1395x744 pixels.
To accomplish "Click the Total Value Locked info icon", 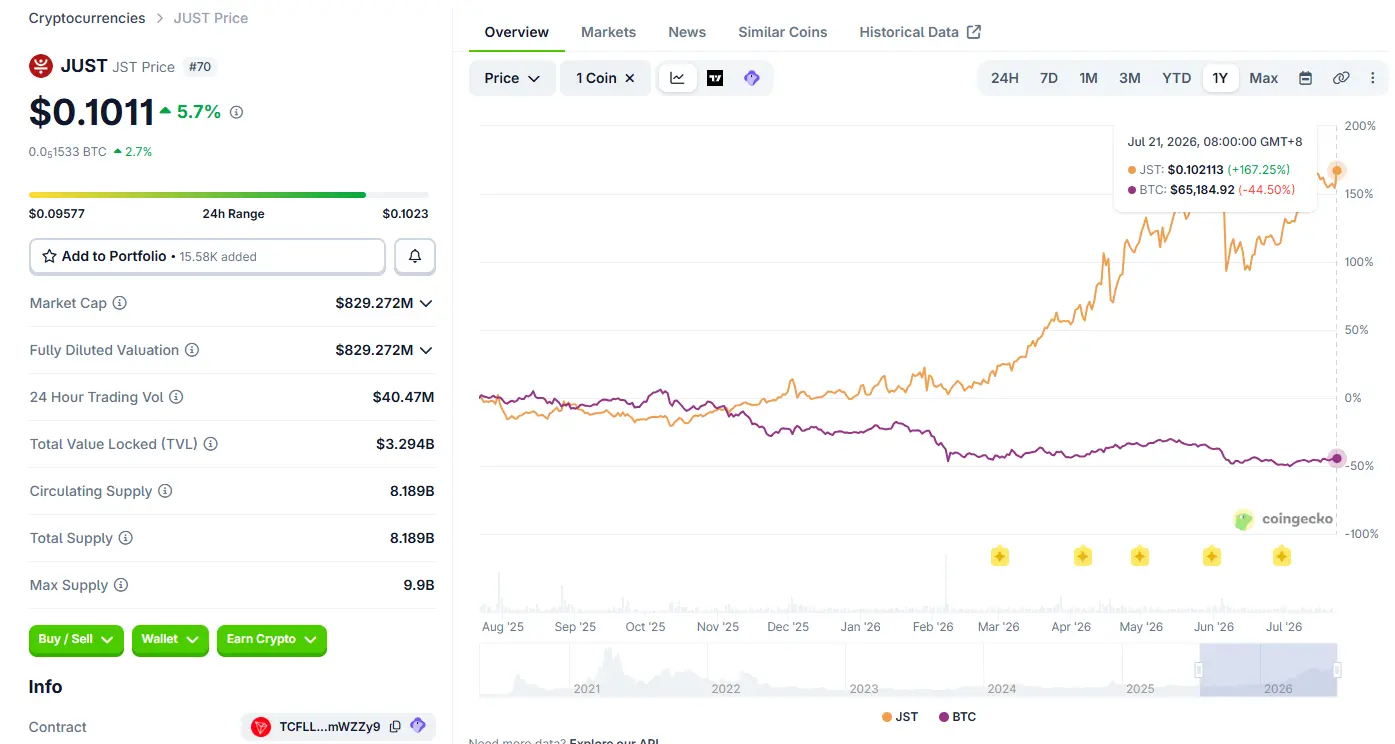I will [211, 444].
